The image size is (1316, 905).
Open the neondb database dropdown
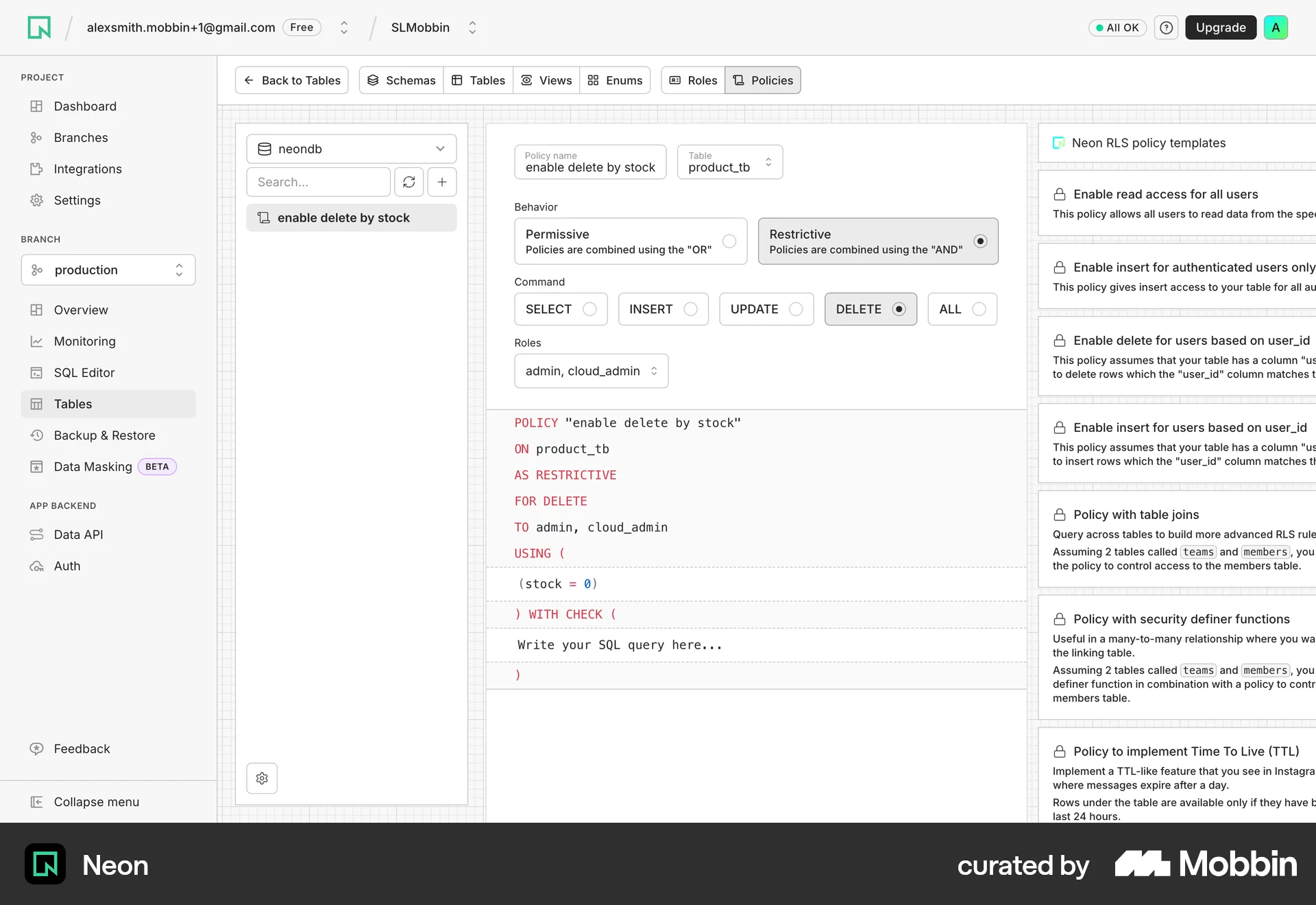pyautogui.click(x=352, y=149)
